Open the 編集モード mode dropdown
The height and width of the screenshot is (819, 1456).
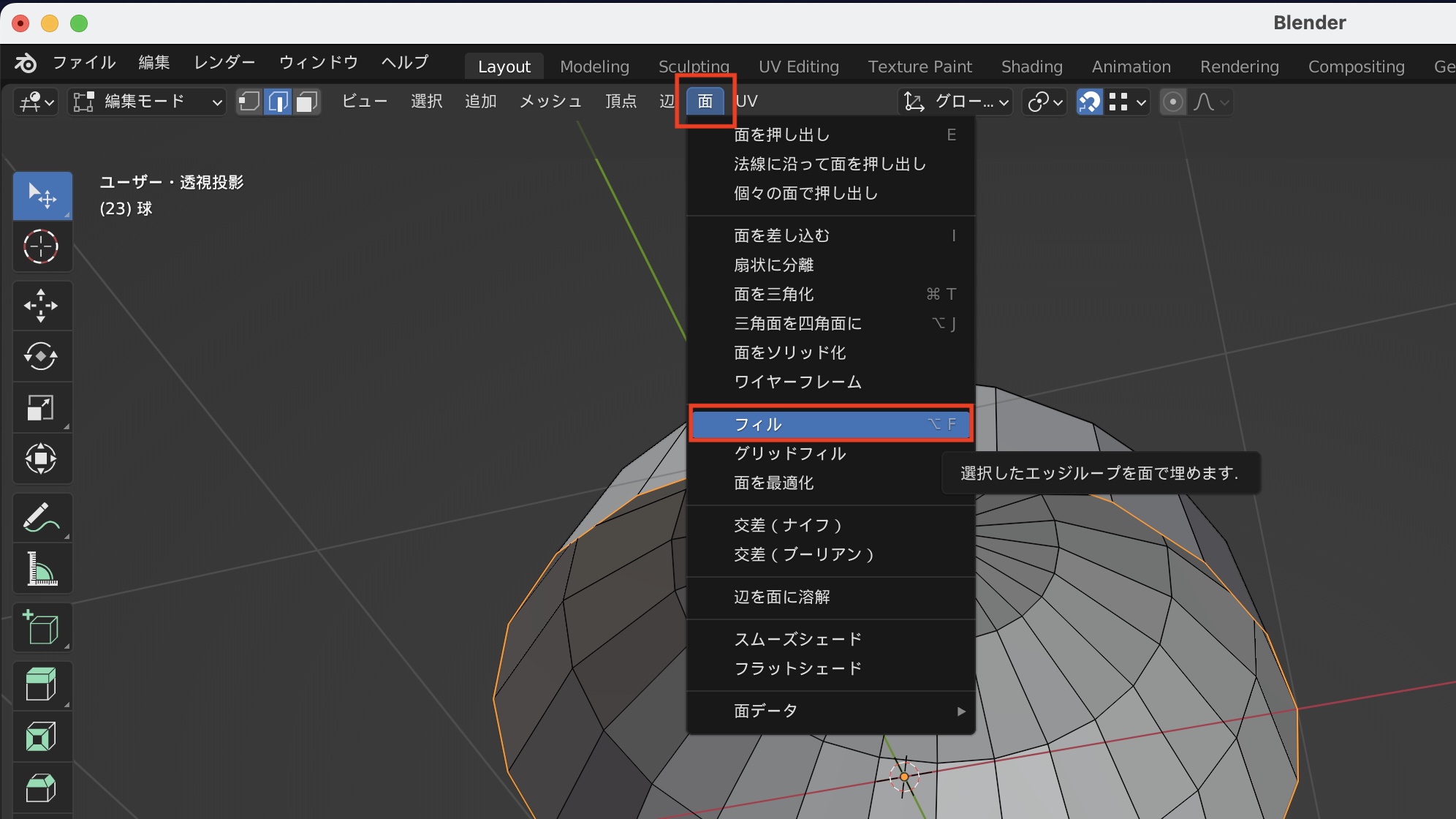[146, 102]
